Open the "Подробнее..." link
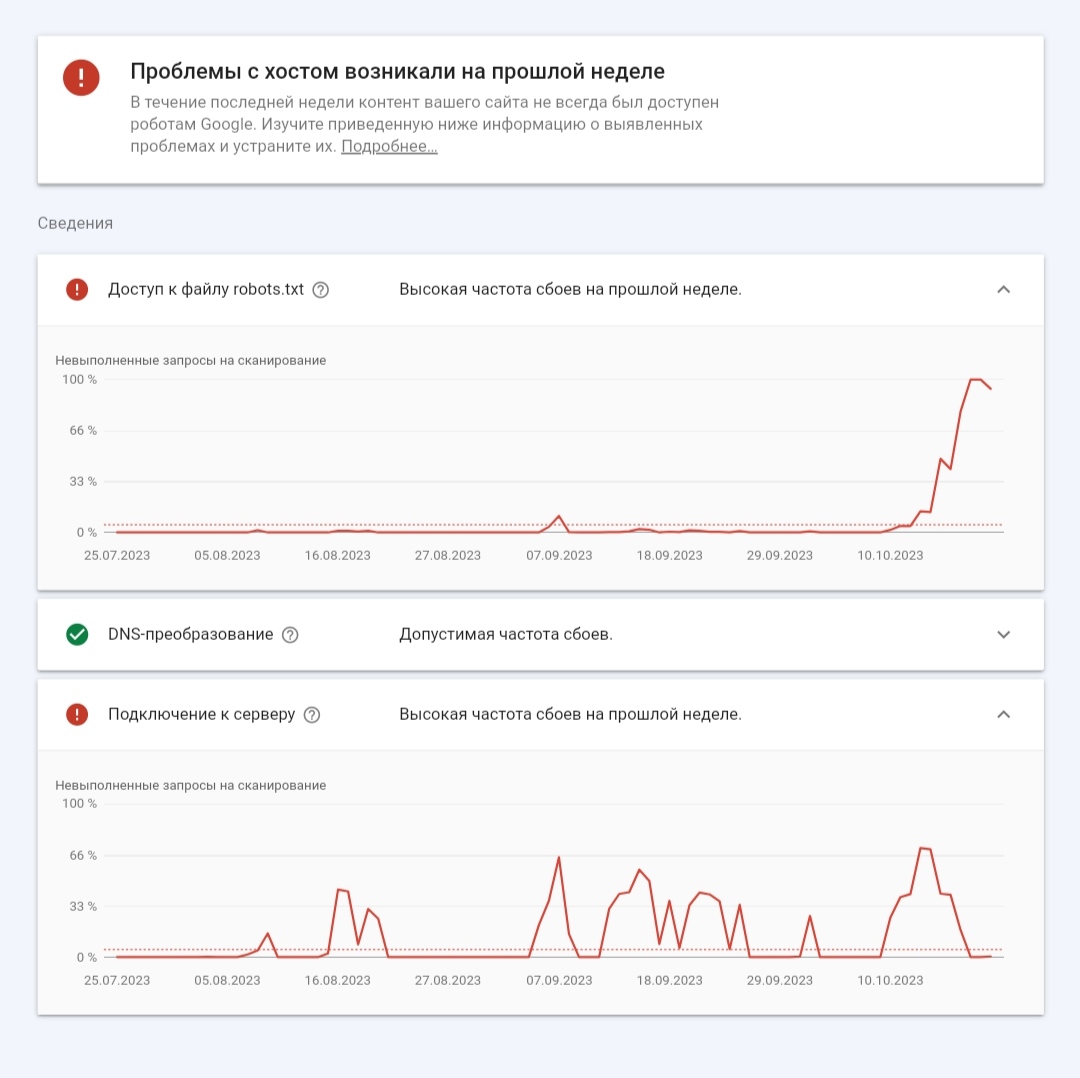Image resolution: width=1080 pixels, height=1078 pixels. (x=389, y=147)
